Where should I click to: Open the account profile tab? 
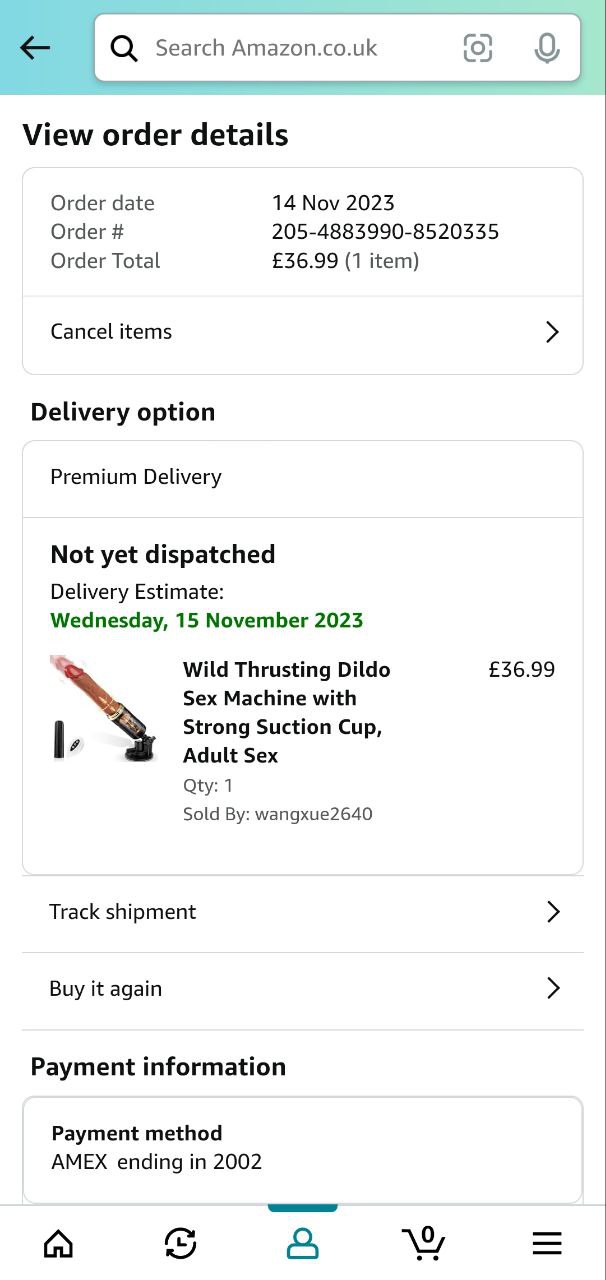[x=302, y=1243]
